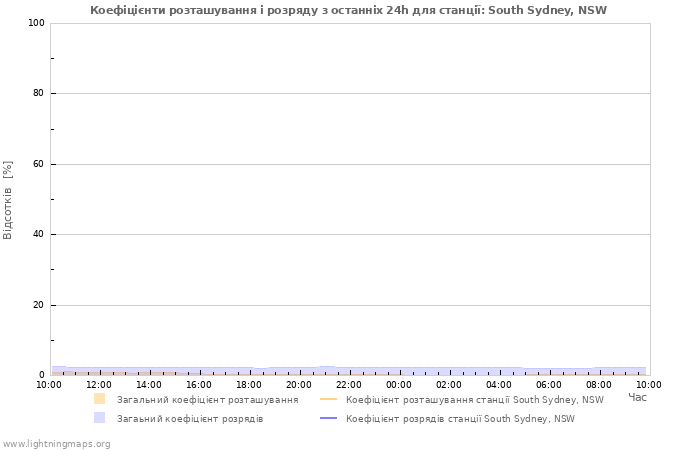Select legend label Загальний коефіцієнт розташування
700x450 pixels.
(x=207, y=400)
